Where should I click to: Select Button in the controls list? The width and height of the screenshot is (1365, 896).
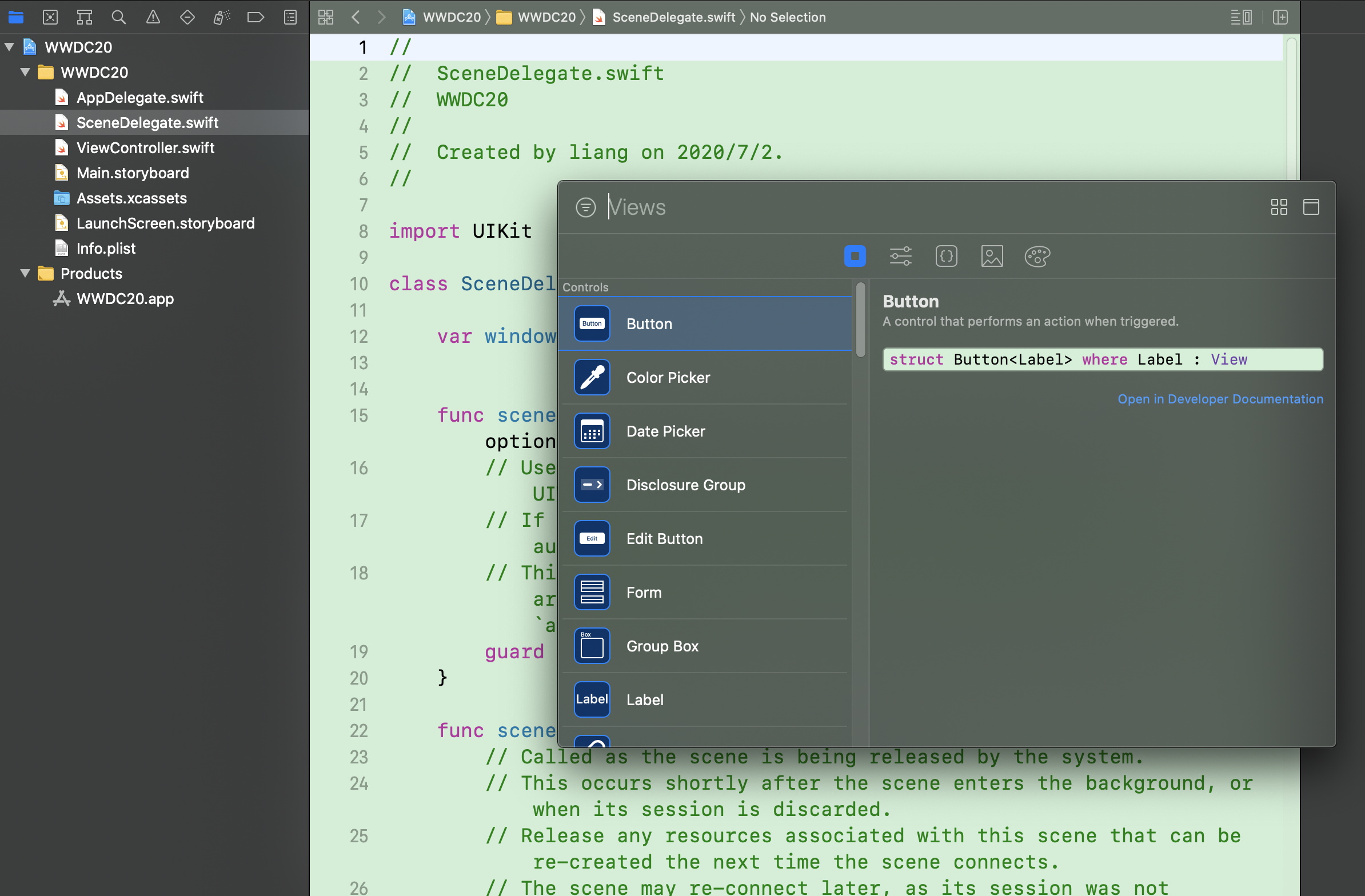[x=705, y=324]
